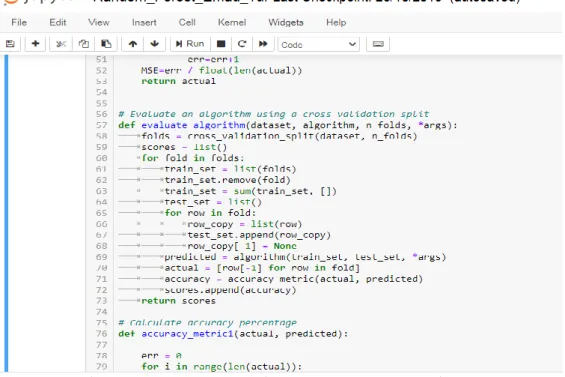Open the Insert menu
Image resolution: width=565 pixels, height=377 pixels.
(144, 22)
